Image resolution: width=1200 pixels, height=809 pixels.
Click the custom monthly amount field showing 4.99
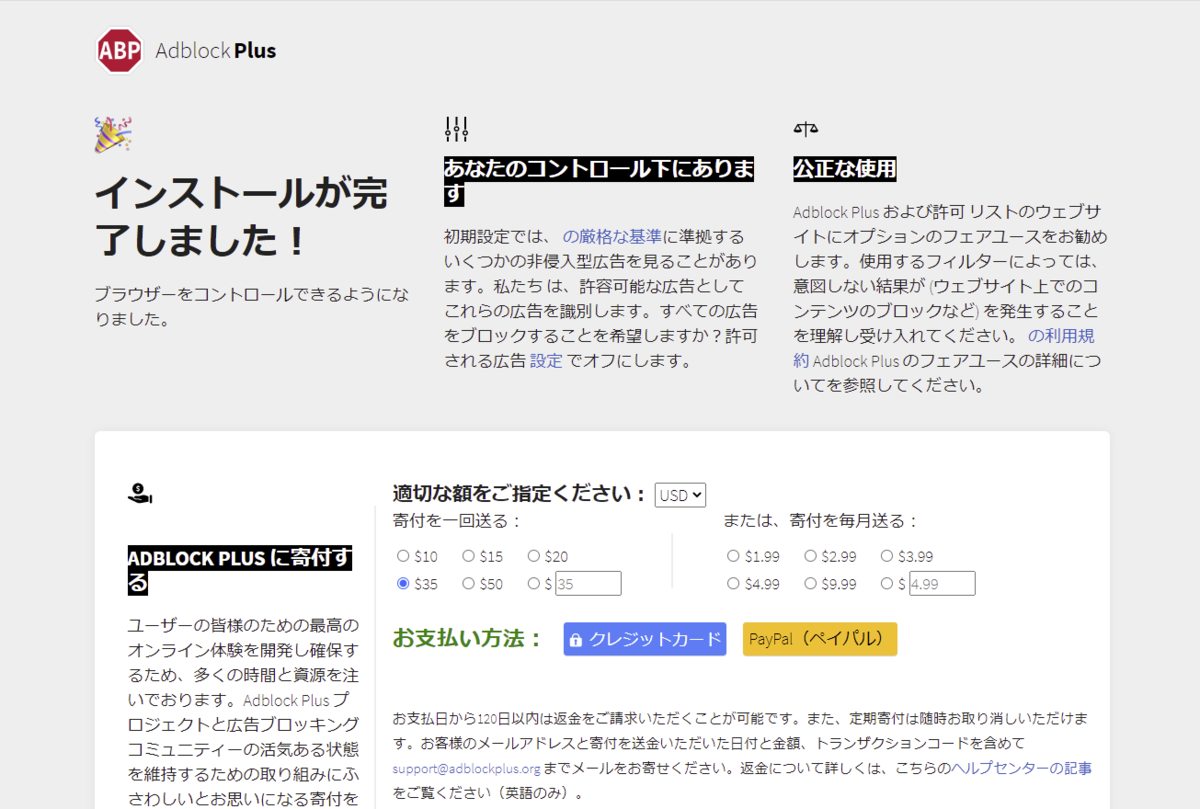pos(942,584)
